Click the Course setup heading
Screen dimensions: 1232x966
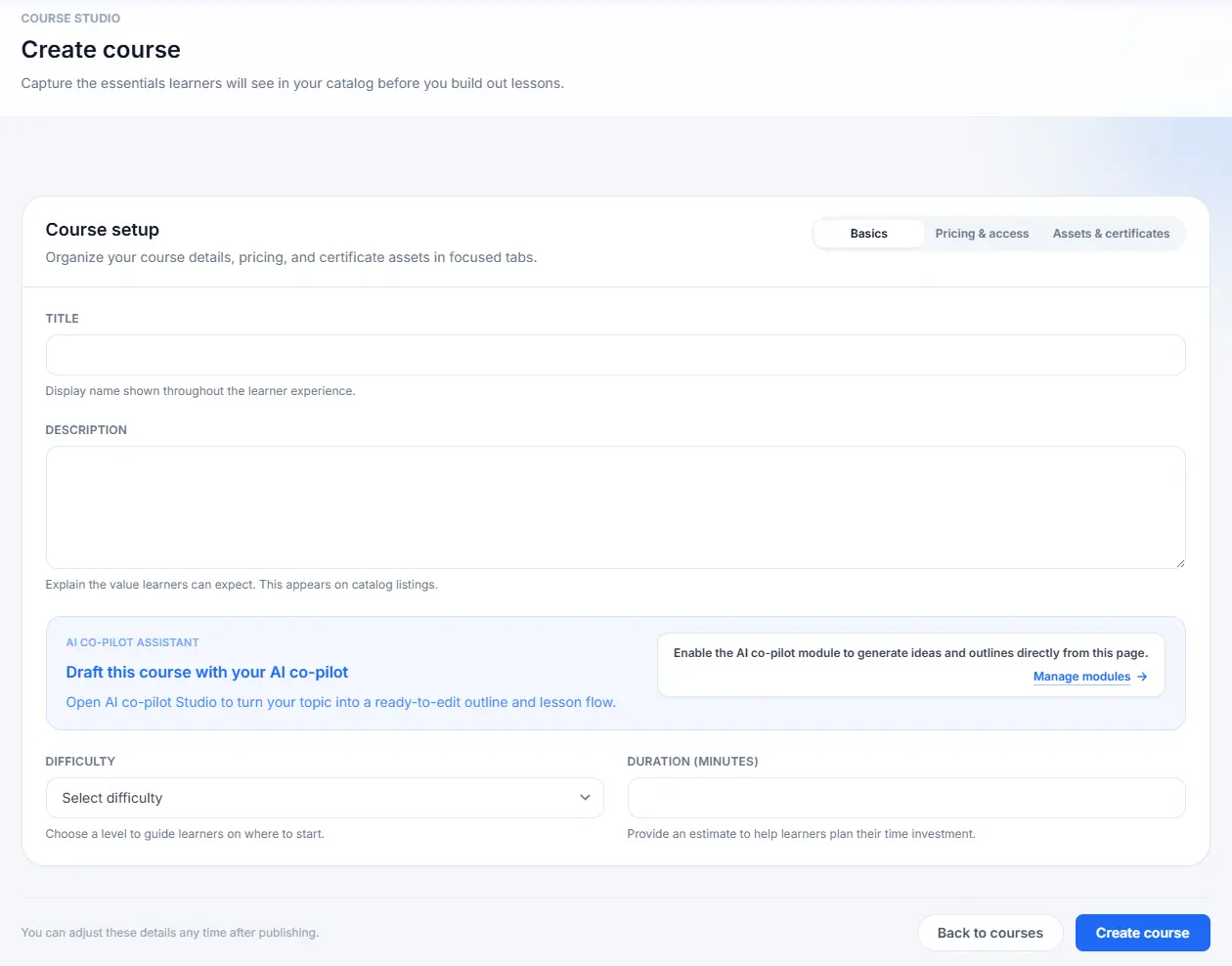click(x=102, y=229)
